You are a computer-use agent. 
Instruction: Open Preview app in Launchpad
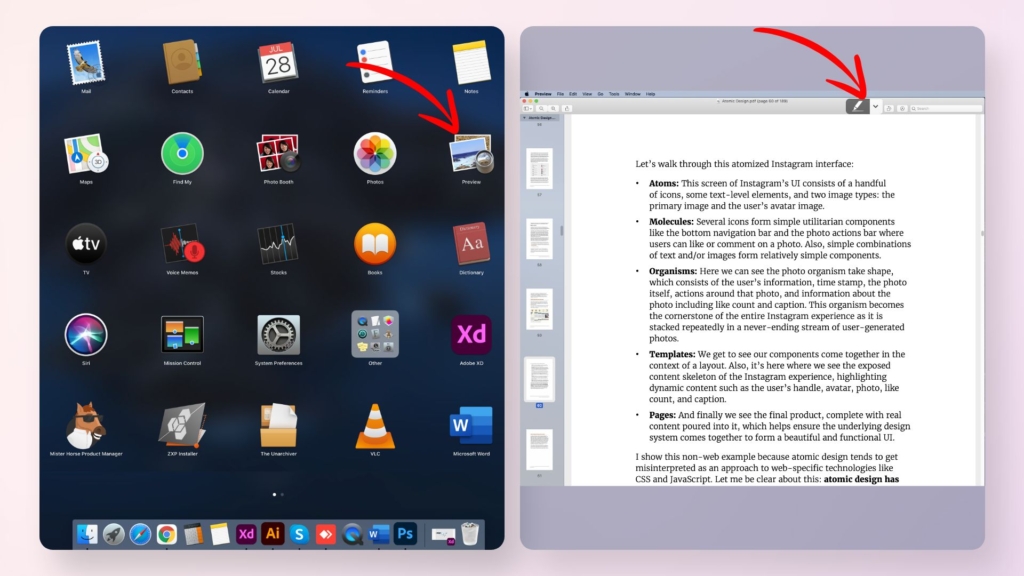tap(471, 154)
